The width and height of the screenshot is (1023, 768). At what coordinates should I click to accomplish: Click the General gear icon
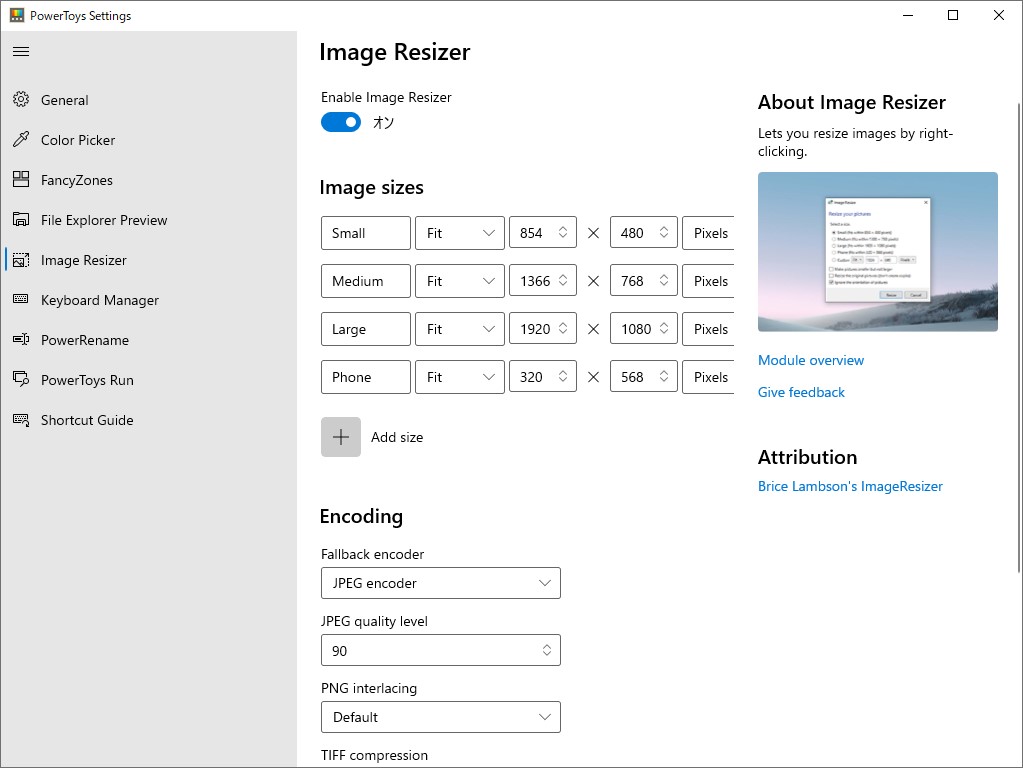(x=21, y=99)
